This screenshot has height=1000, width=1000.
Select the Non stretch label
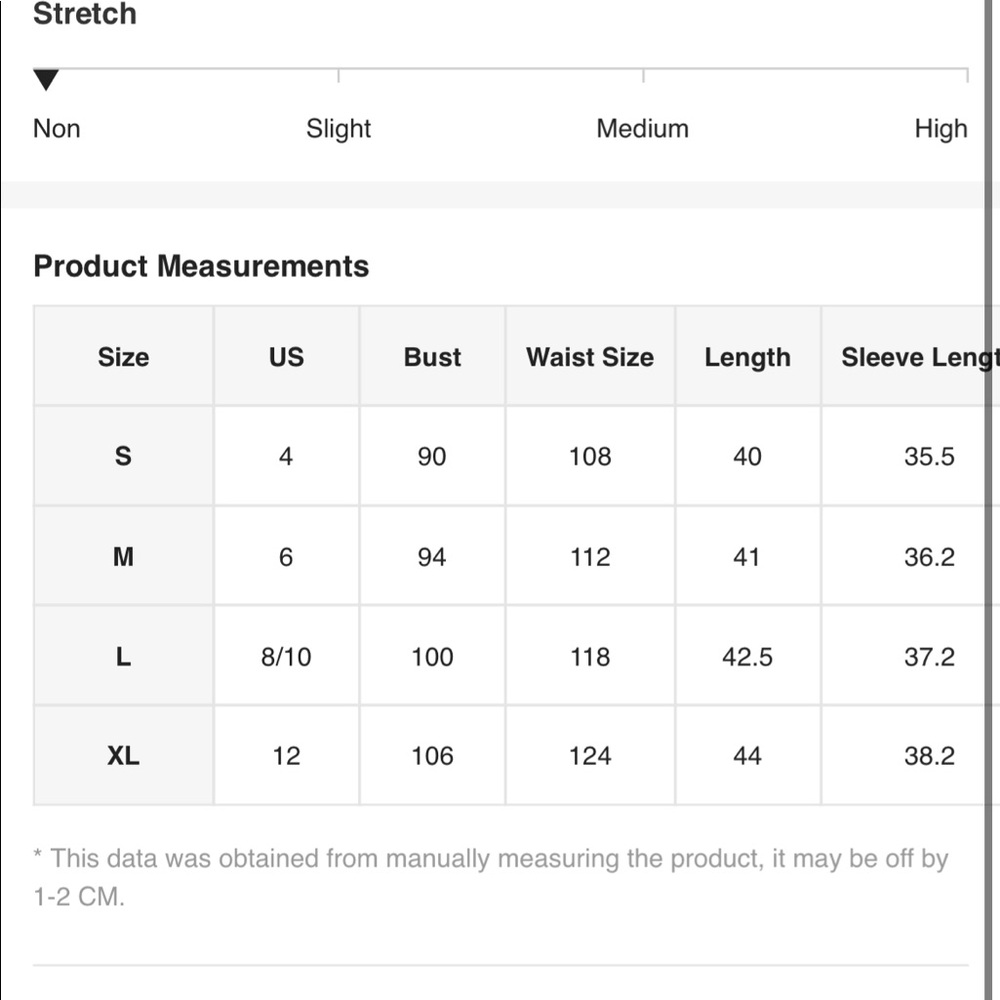click(x=57, y=129)
